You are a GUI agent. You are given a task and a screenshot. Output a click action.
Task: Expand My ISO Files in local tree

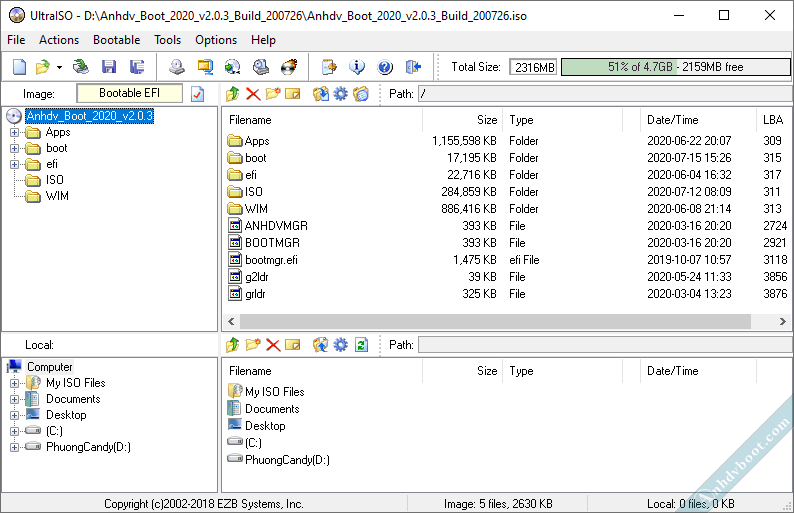14,383
